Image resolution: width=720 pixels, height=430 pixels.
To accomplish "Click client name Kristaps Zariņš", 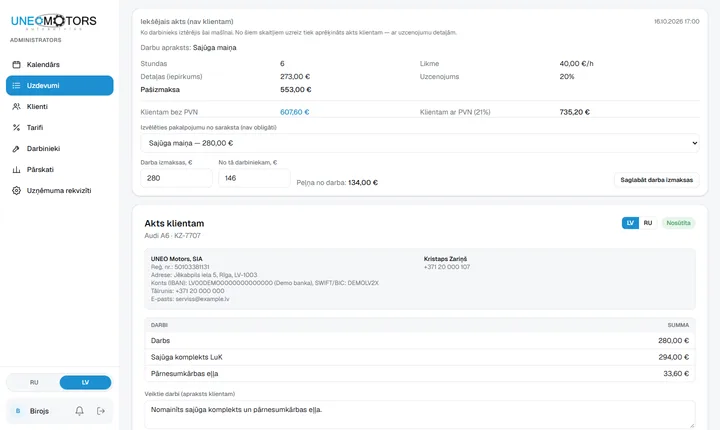I will click(x=445, y=259).
